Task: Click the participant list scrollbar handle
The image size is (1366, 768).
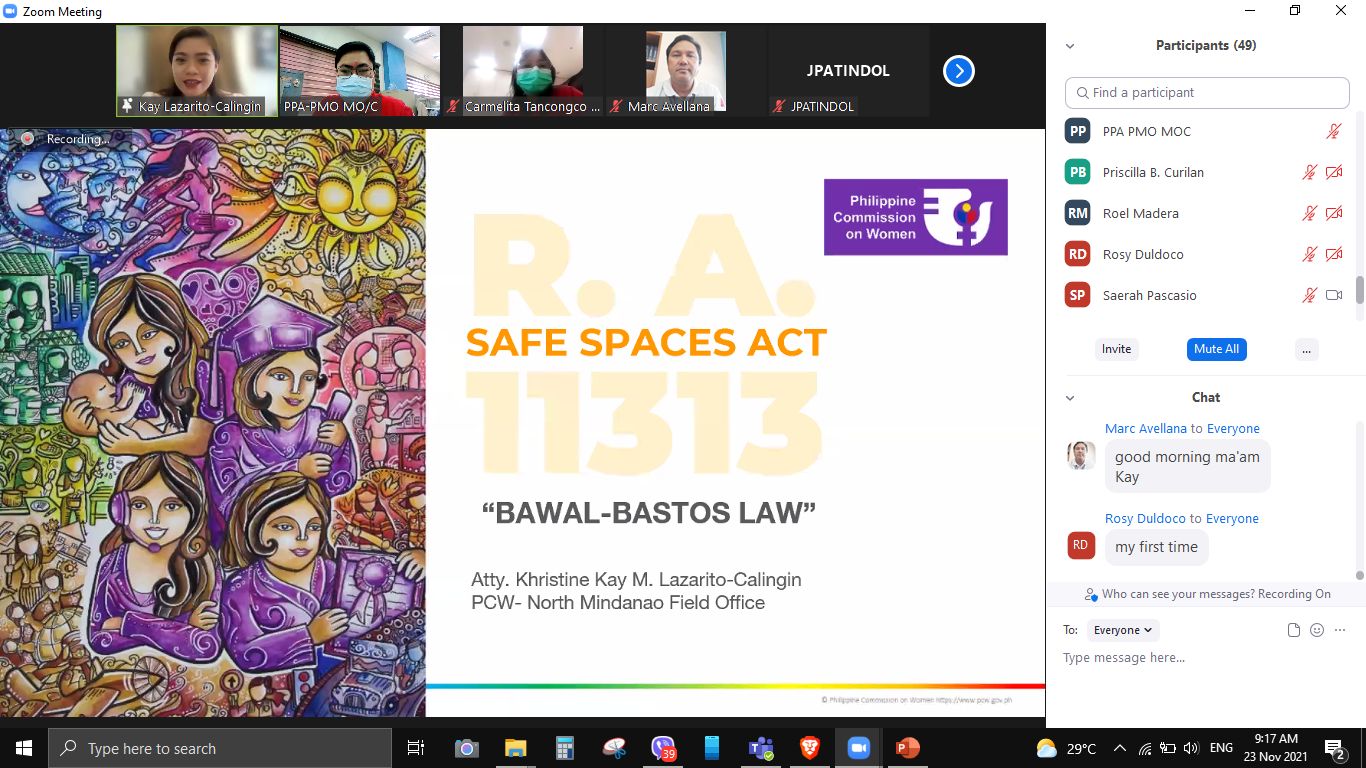Action: coord(1359,290)
